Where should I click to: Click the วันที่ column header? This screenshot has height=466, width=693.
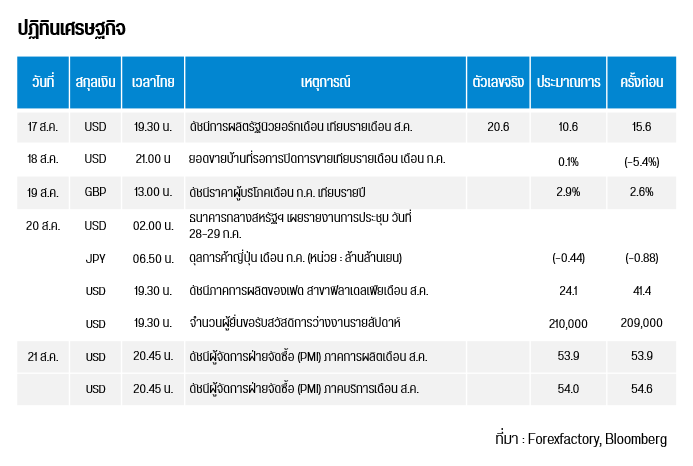tap(43, 82)
